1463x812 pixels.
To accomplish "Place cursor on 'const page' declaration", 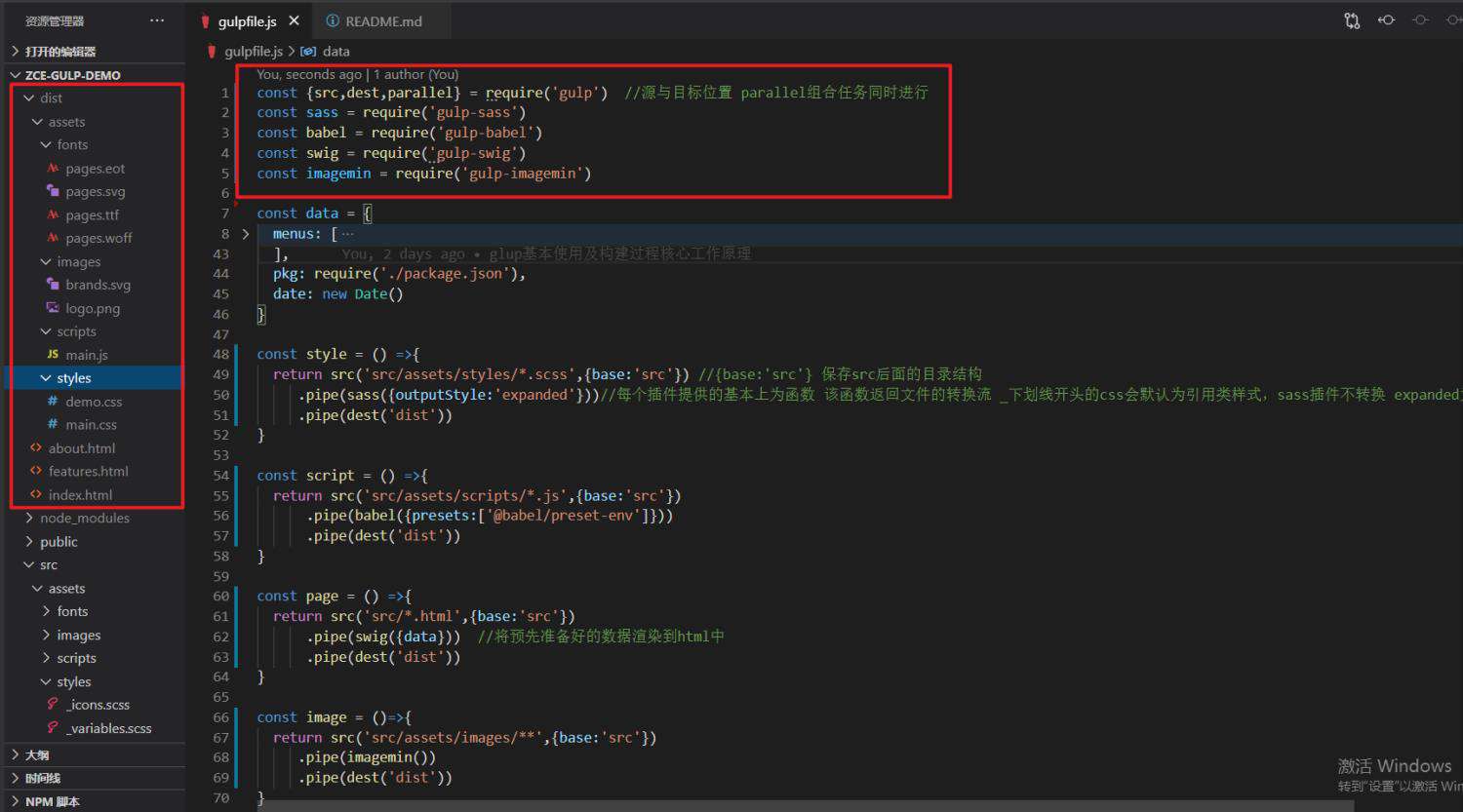I will pyautogui.click(x=297, y=597).
